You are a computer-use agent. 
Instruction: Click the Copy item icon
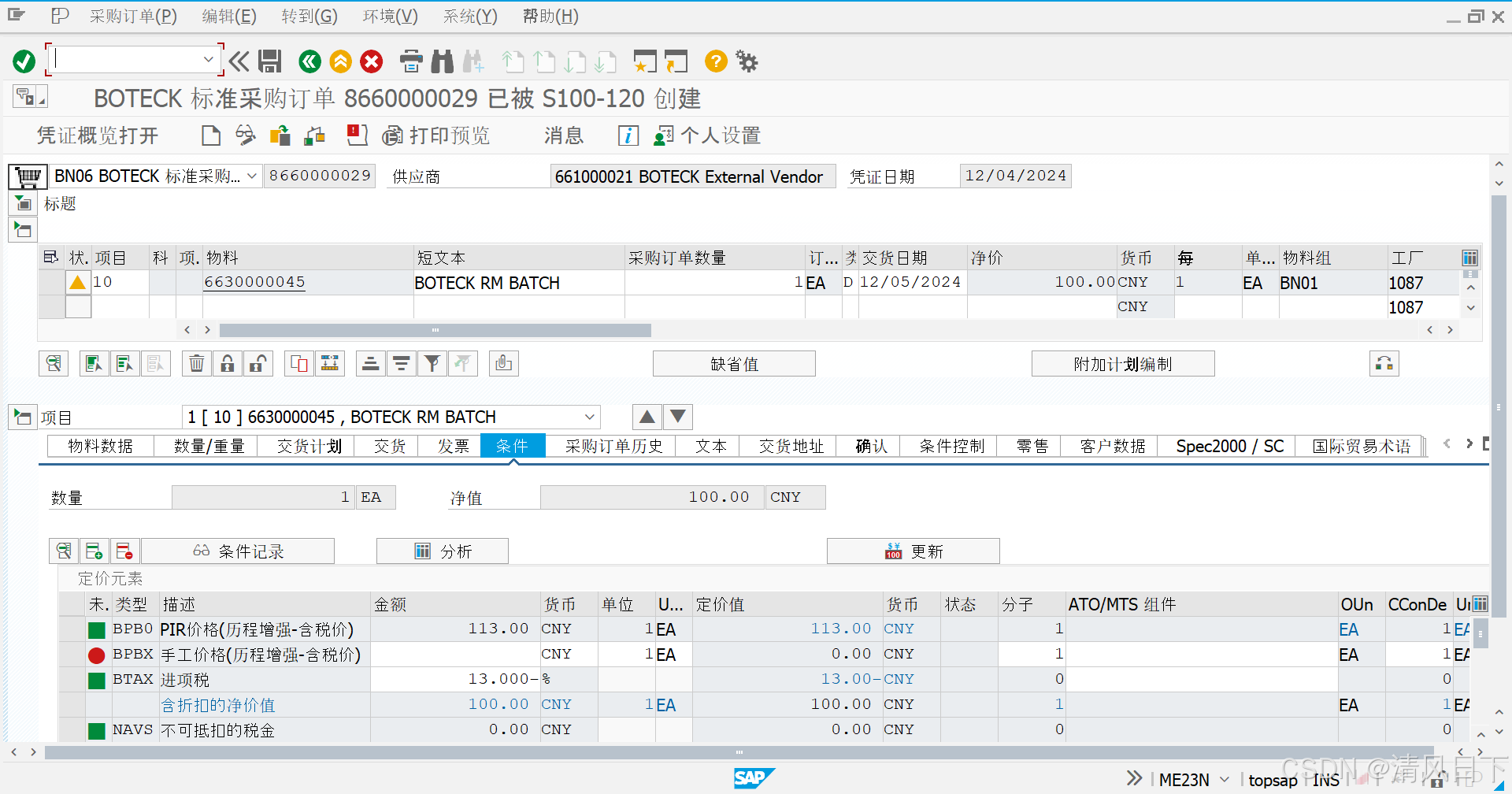click(299, 363)
